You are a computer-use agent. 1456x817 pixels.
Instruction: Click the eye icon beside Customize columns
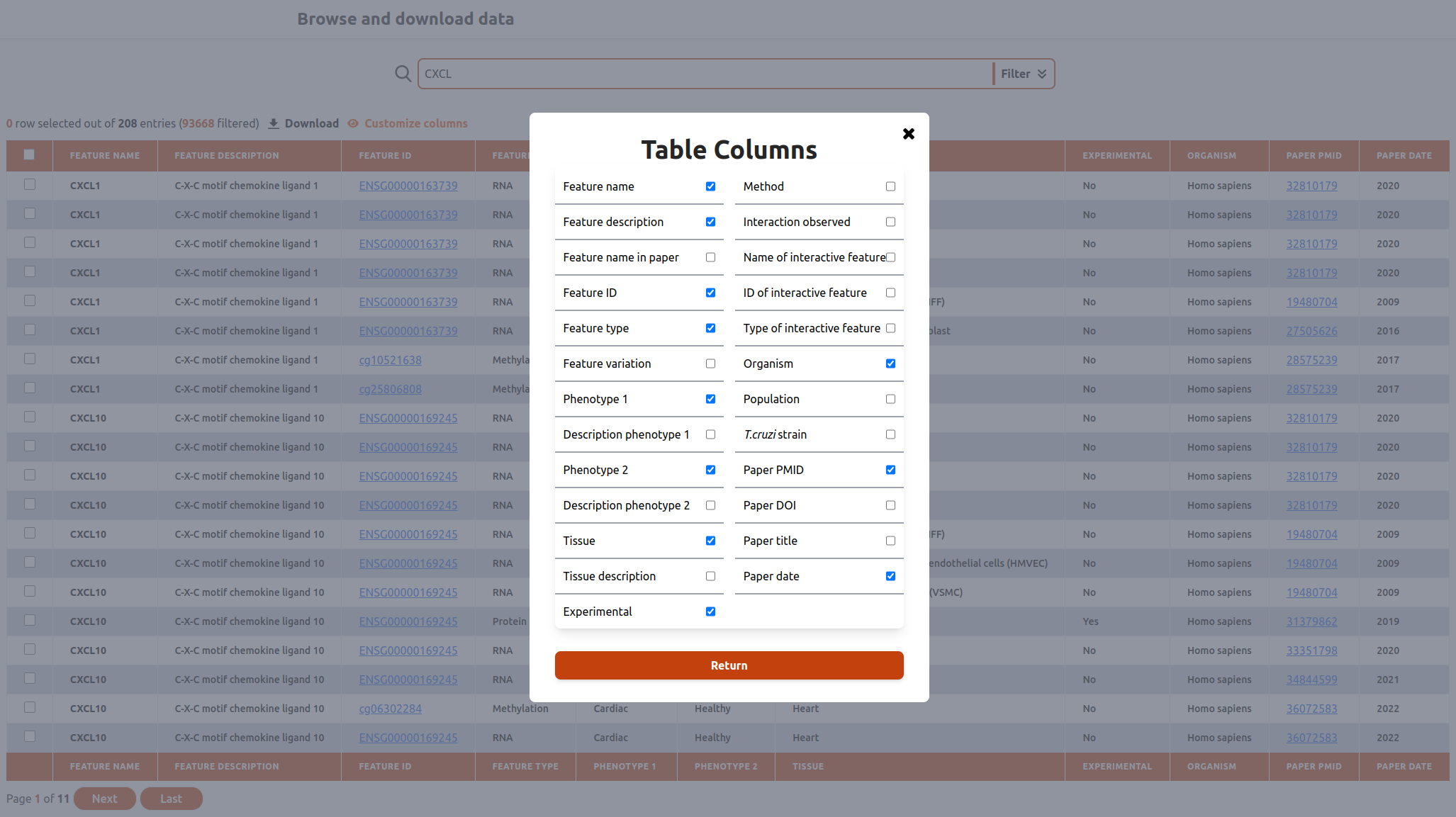point(353,123)
